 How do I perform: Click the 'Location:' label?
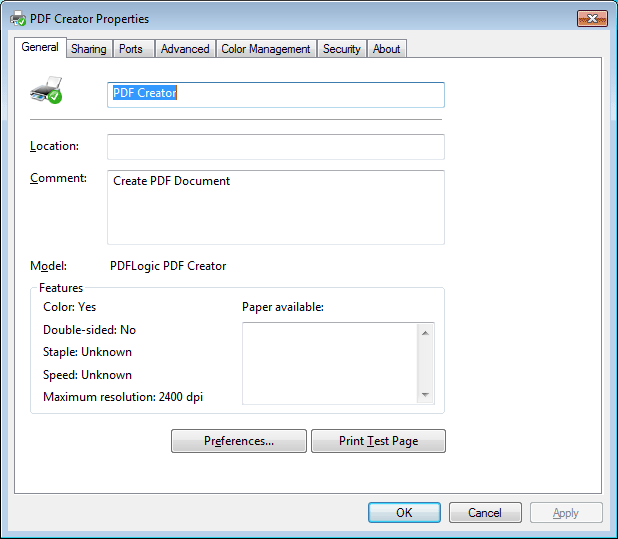(54, 146)
